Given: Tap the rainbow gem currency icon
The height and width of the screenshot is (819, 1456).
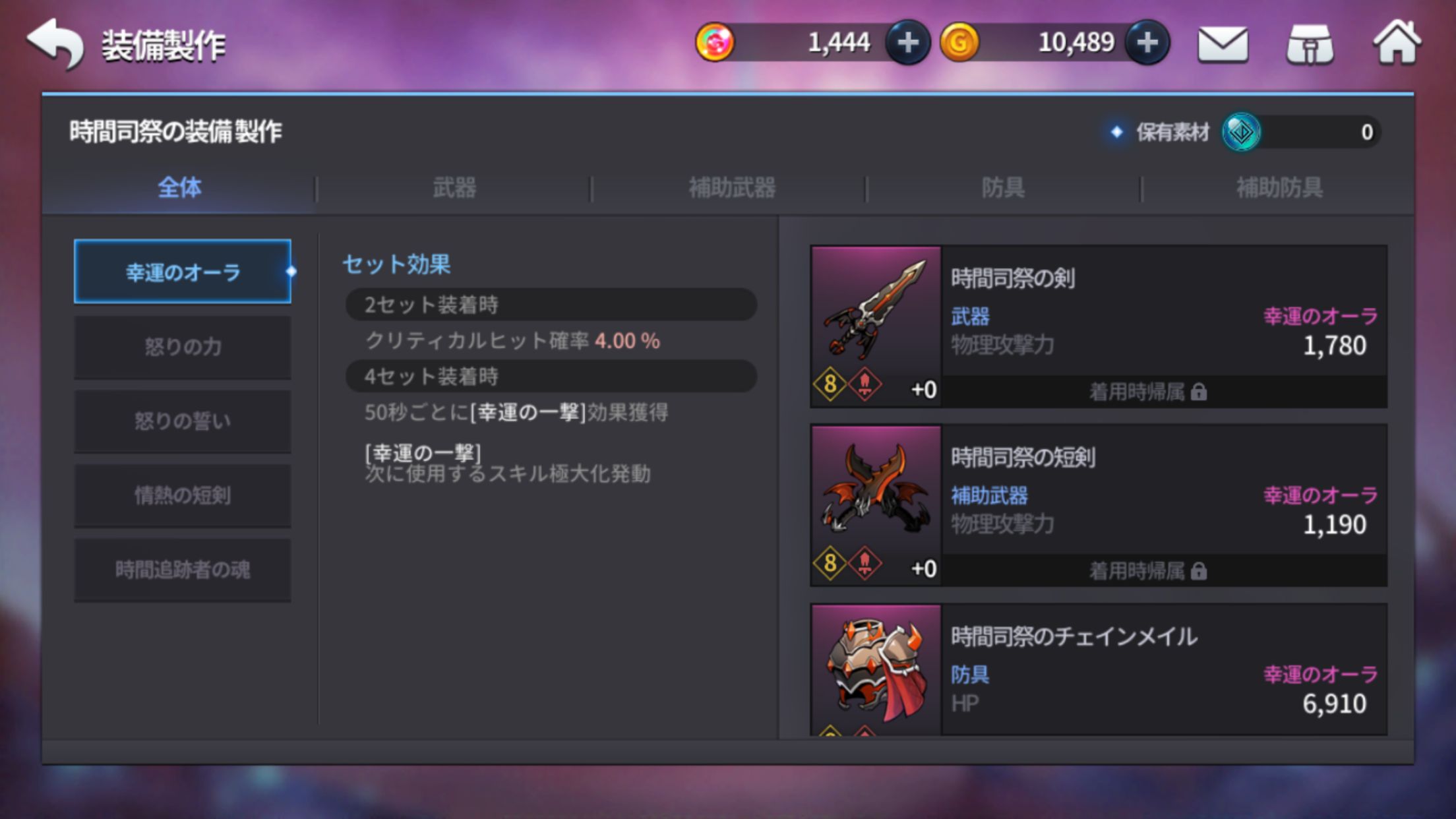Looking at the screenshot, I should (715, 43).
